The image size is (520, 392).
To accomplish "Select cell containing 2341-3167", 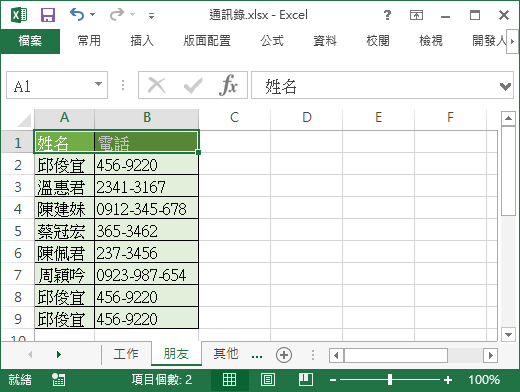I will [x=147, y=187].
